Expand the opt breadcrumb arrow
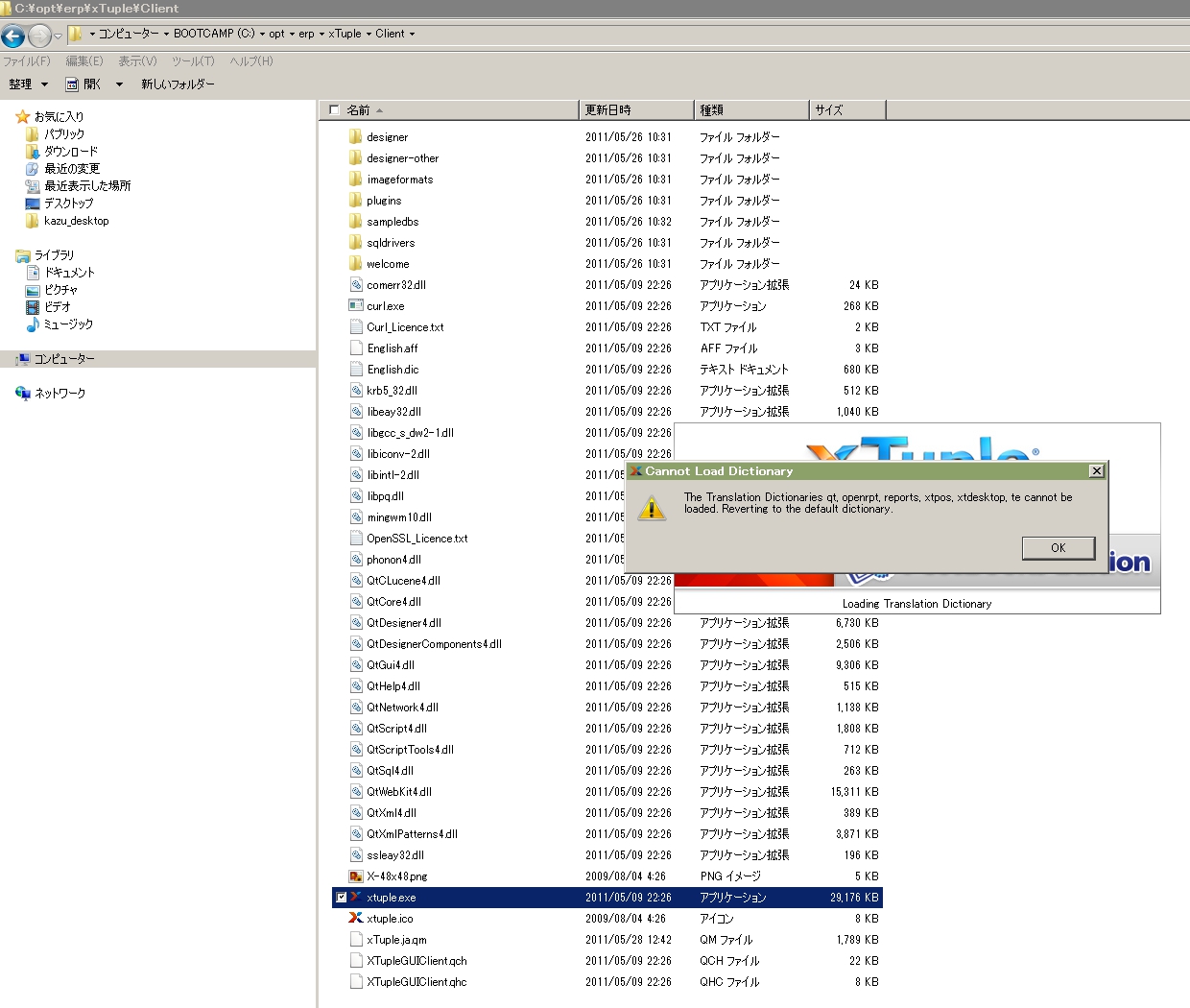1190x1008 pixels. tap(292, 34)
